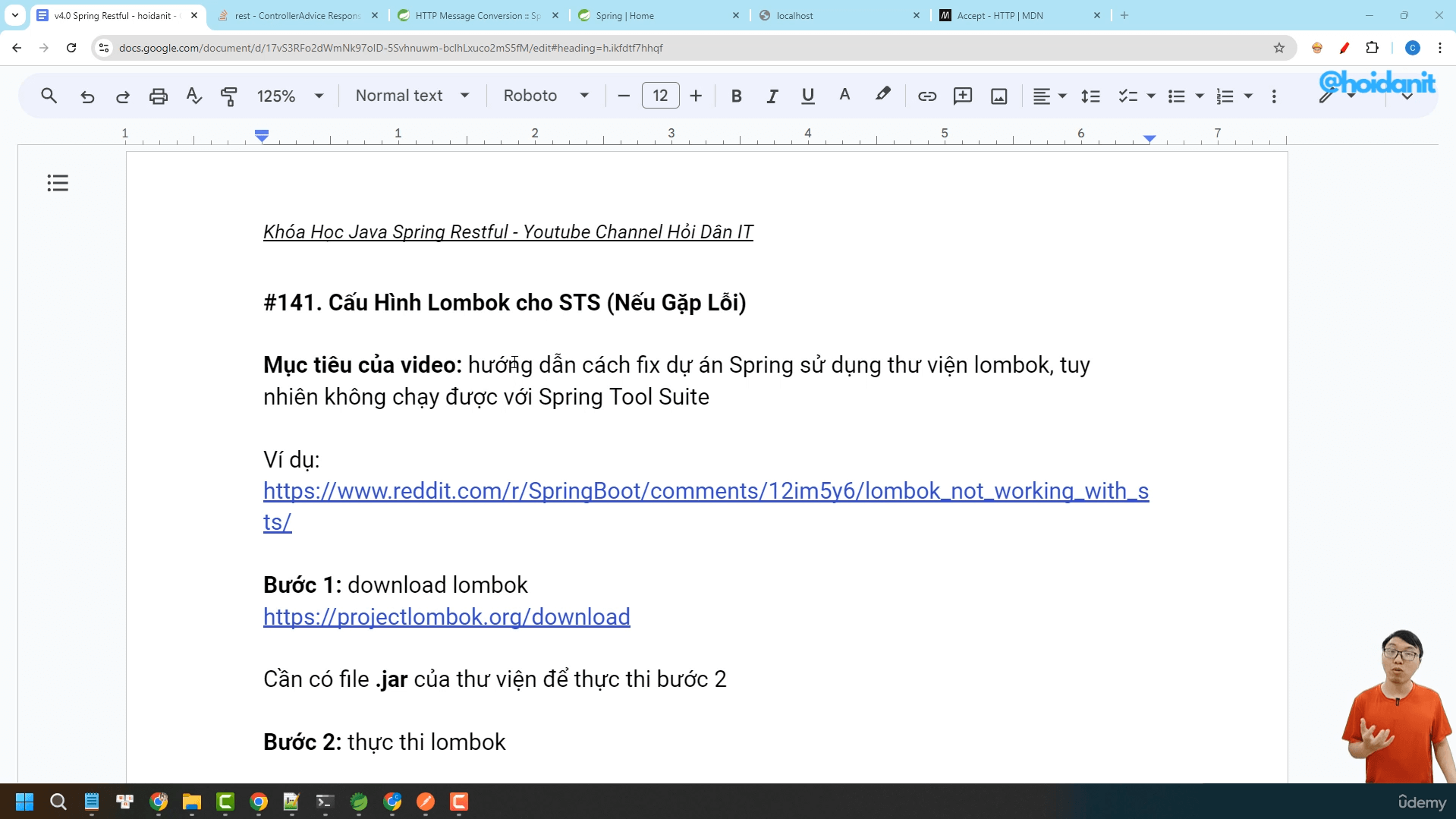Open the Normal text style dropdown

click(413, 96)
